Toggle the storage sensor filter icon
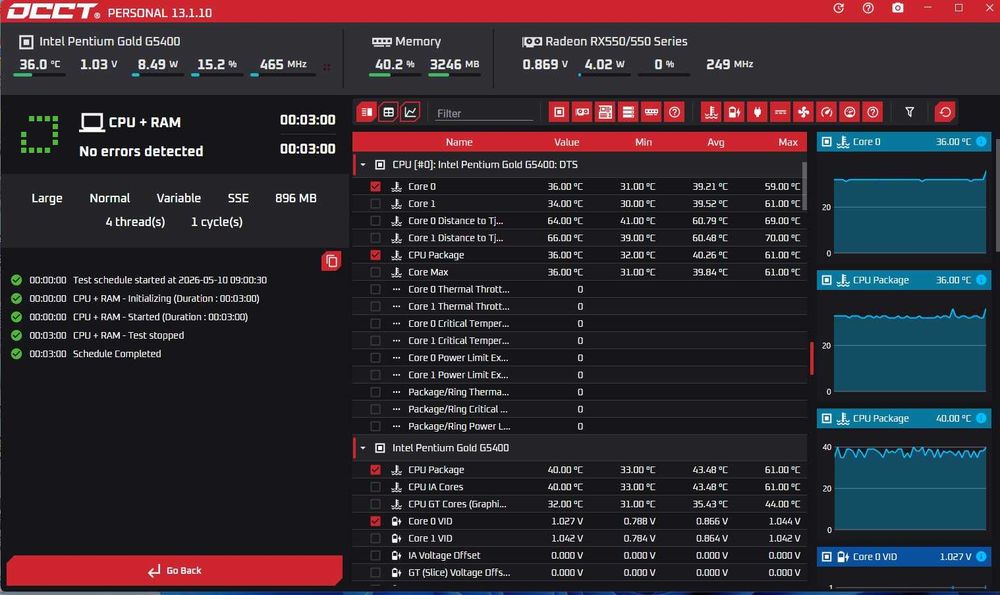Image resolution: width=1000 pixels, height=595 pixels. (x=628, y=112)
